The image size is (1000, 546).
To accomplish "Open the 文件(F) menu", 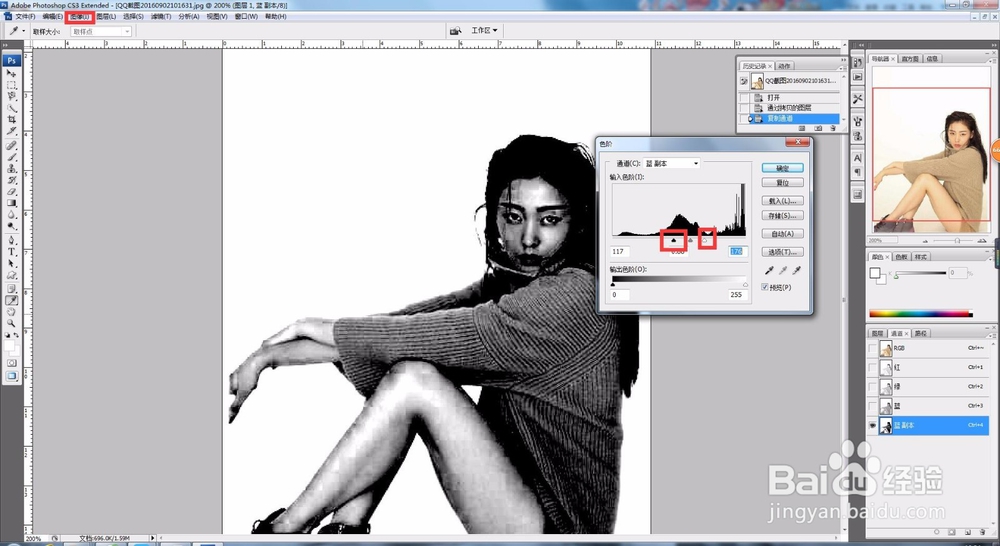I will pyautogui.click(x=25, y=17).
